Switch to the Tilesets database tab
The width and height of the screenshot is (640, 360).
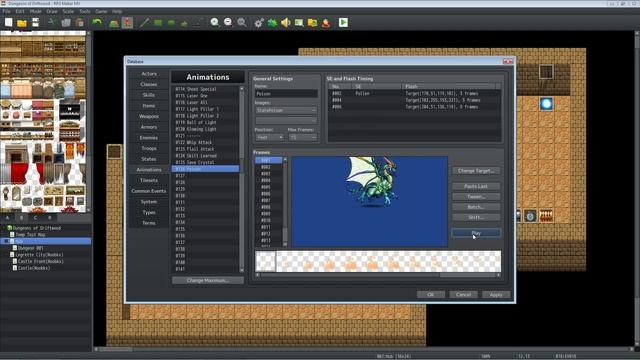click(x=149, y=180)
